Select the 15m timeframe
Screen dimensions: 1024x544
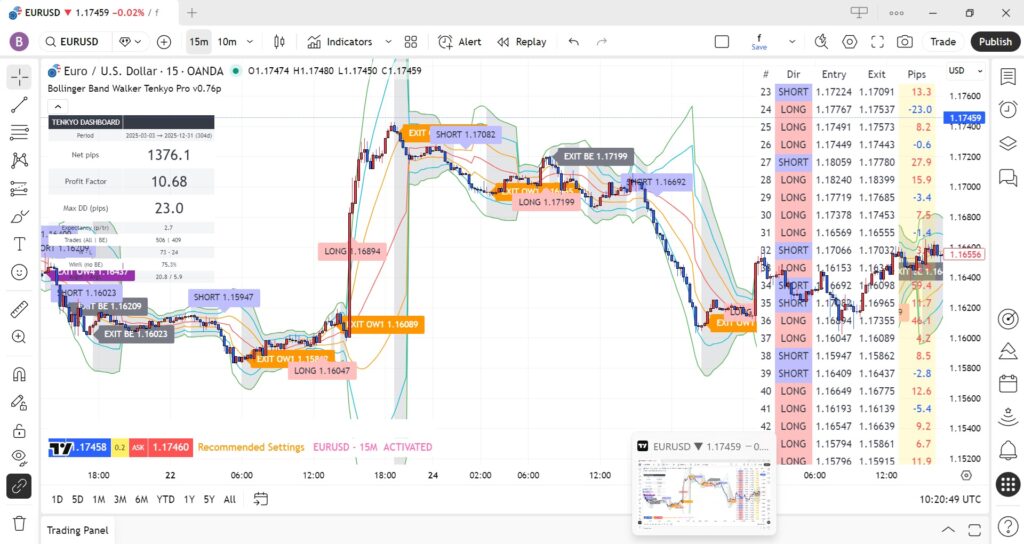199,42
